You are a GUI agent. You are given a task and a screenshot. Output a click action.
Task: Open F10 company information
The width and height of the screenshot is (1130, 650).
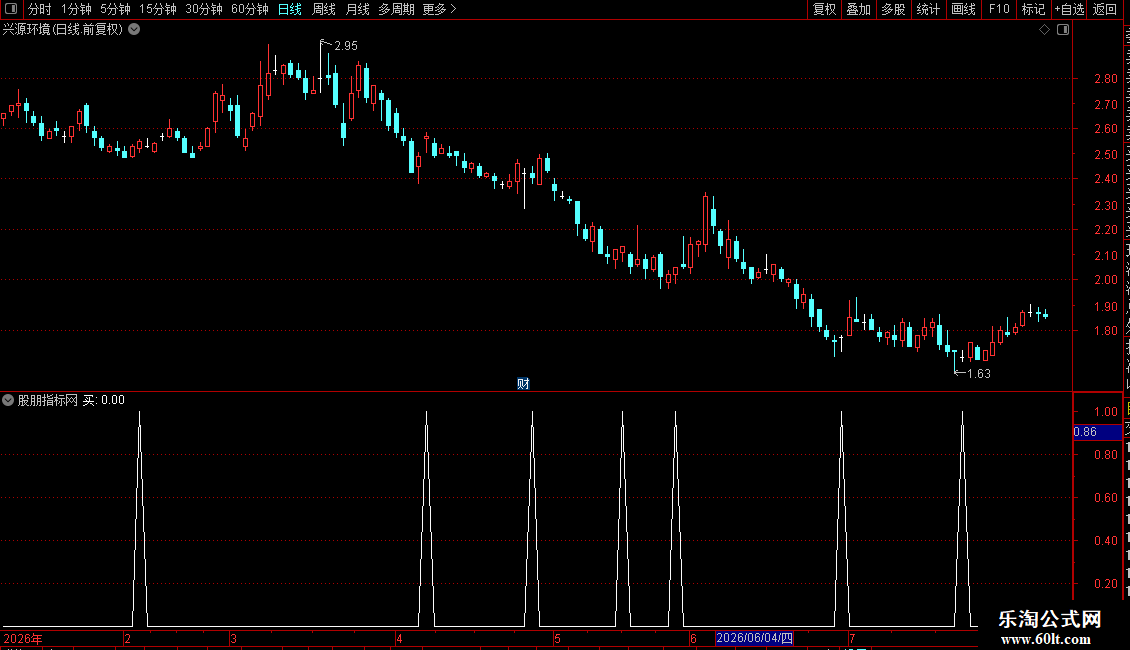tap(999, 9)
